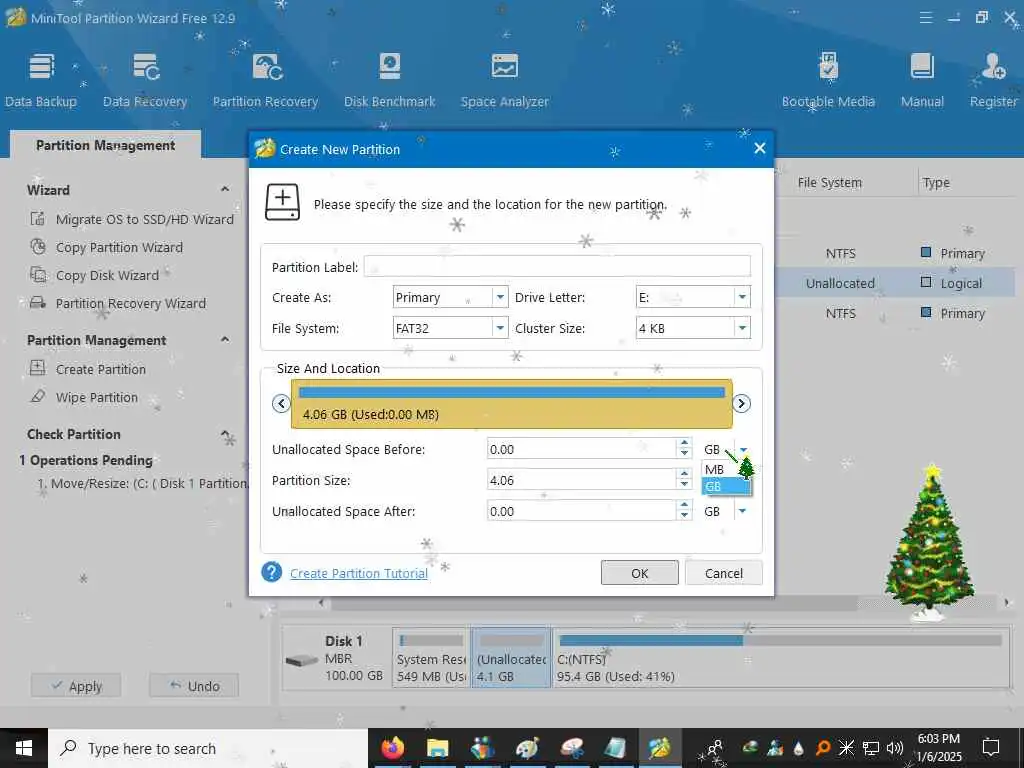
Task: Open the Space Analyzer tool
Action: 505,80
